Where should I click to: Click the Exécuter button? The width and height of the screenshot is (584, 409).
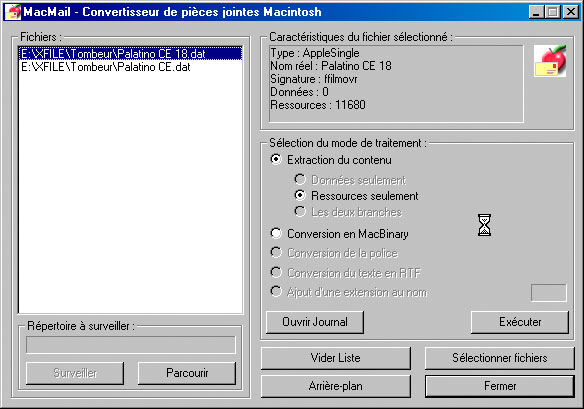[520, 322]
